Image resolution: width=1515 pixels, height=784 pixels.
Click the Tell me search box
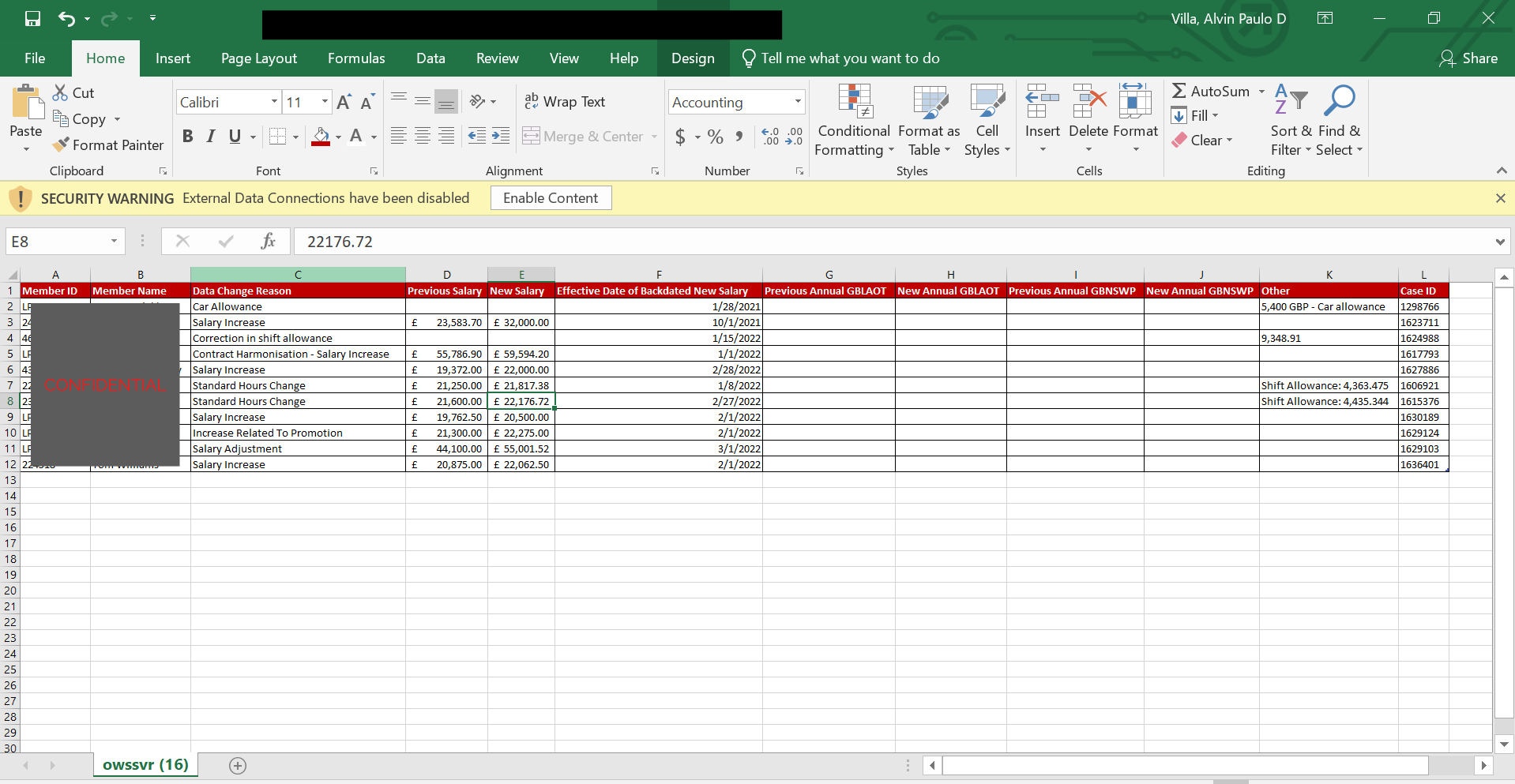tap(840, 58)
